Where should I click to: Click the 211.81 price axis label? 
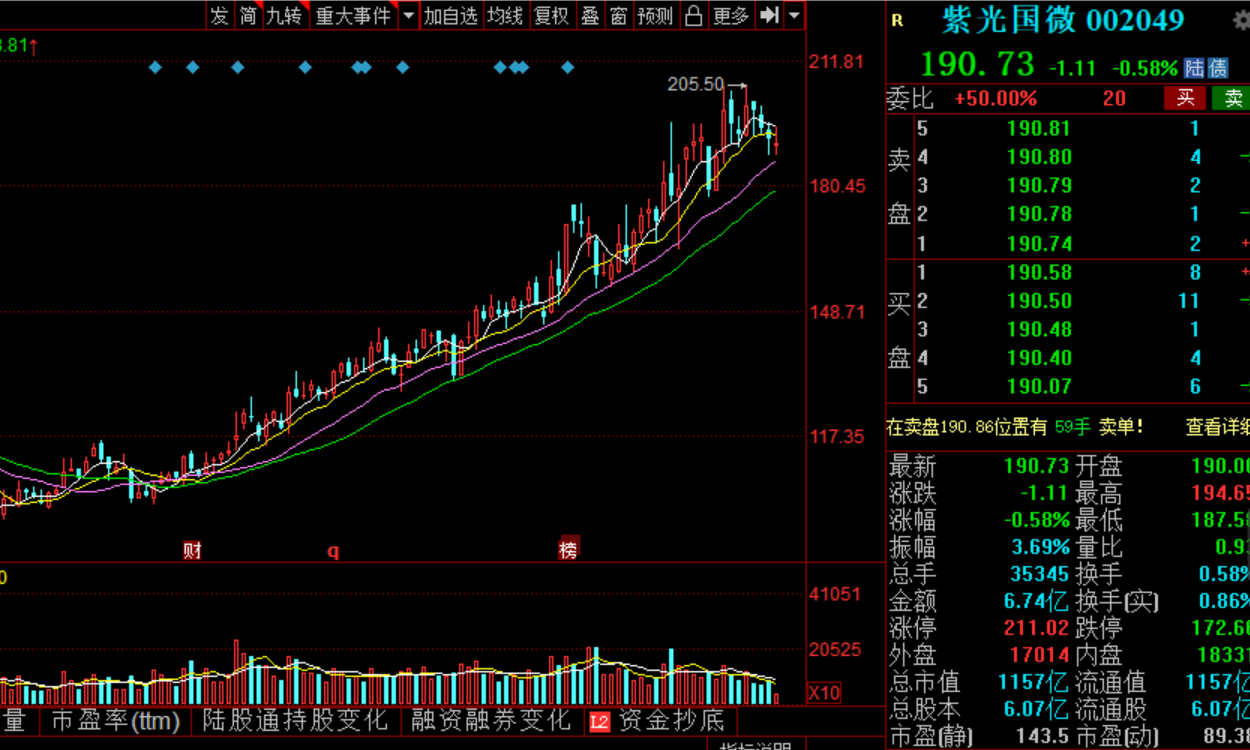[836, 62]
